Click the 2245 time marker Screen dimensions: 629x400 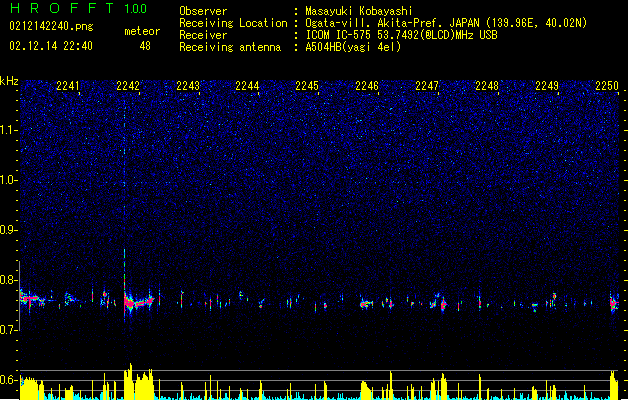pyautogui.click(x=307, y=86)
